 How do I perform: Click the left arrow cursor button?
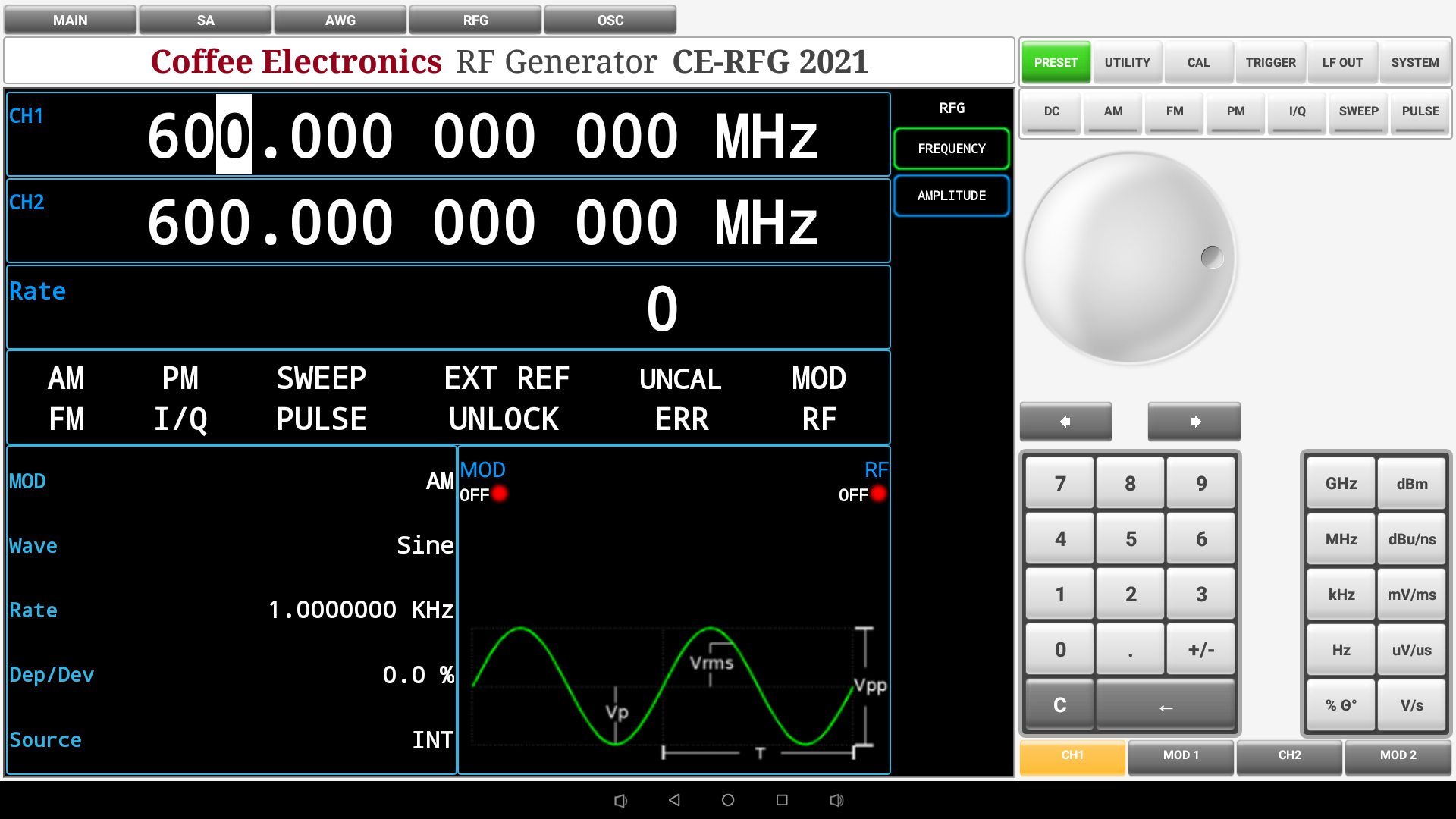1065,422
